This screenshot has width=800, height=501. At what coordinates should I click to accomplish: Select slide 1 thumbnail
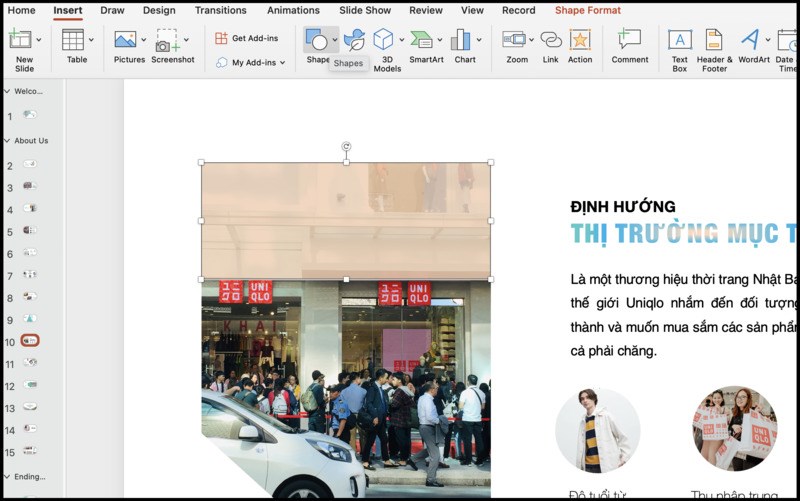point(30,114)
